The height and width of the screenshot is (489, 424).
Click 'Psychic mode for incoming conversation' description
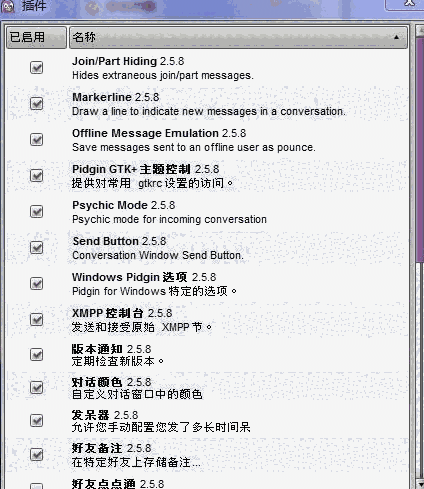169,219
